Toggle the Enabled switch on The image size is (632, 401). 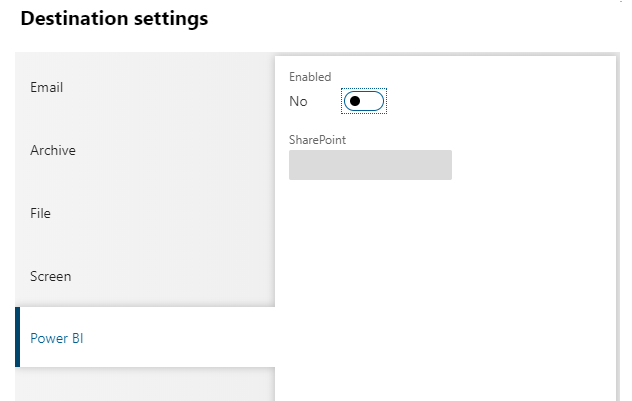coord(364,101)
